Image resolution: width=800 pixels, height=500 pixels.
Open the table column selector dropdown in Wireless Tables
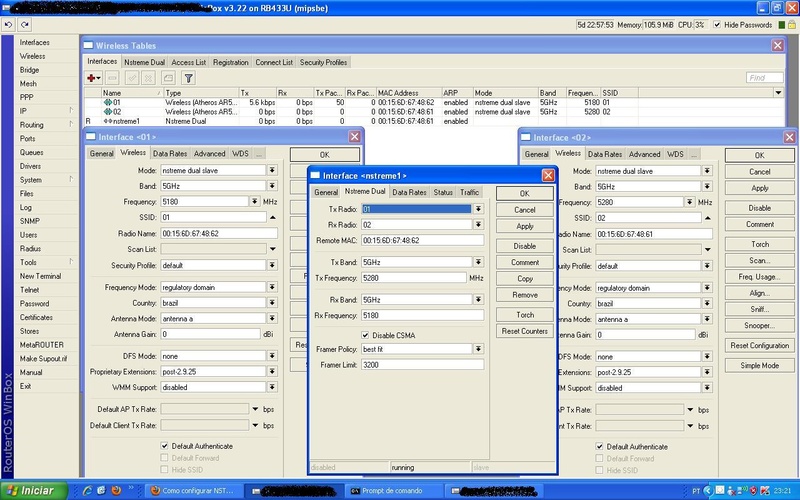coord(778,93)
